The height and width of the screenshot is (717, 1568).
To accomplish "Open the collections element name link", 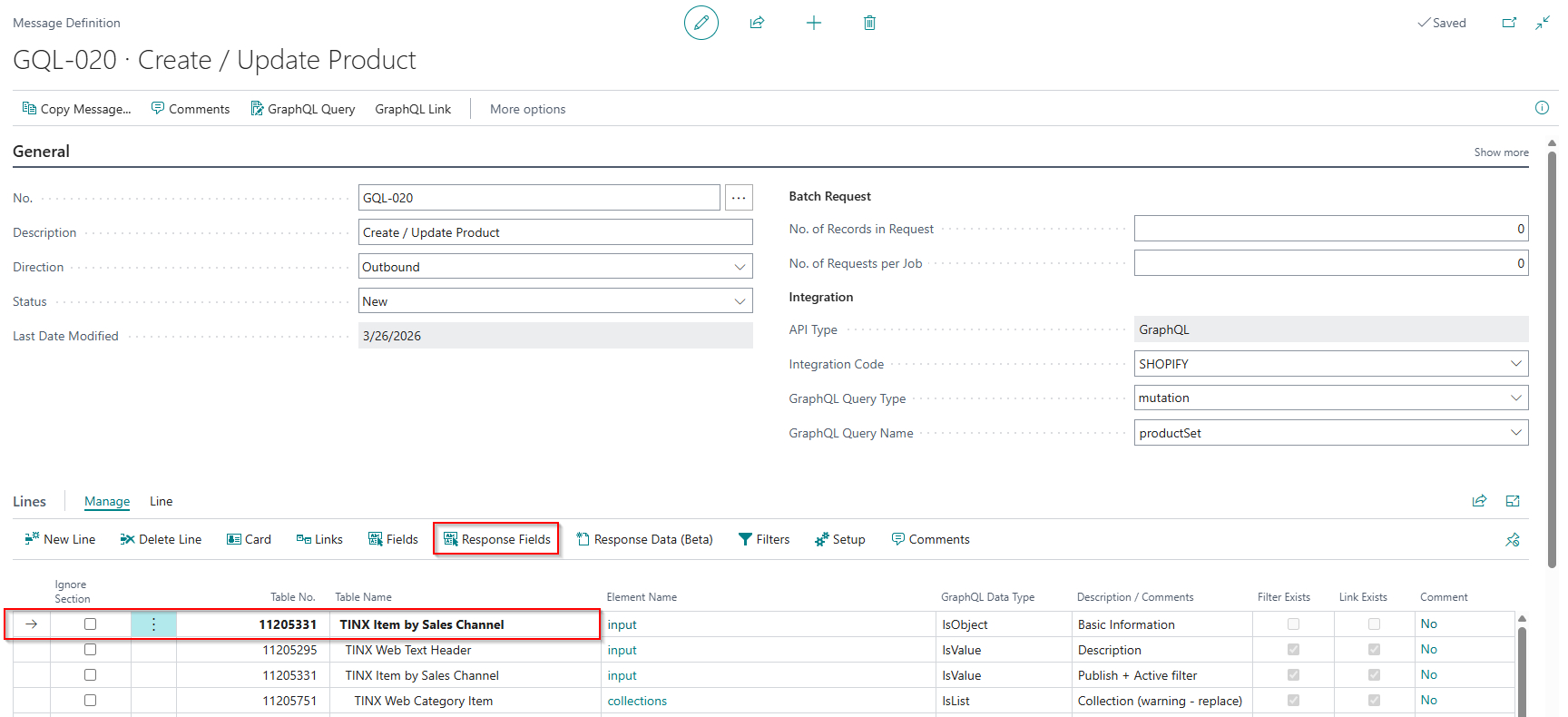I will click(637, 701).
